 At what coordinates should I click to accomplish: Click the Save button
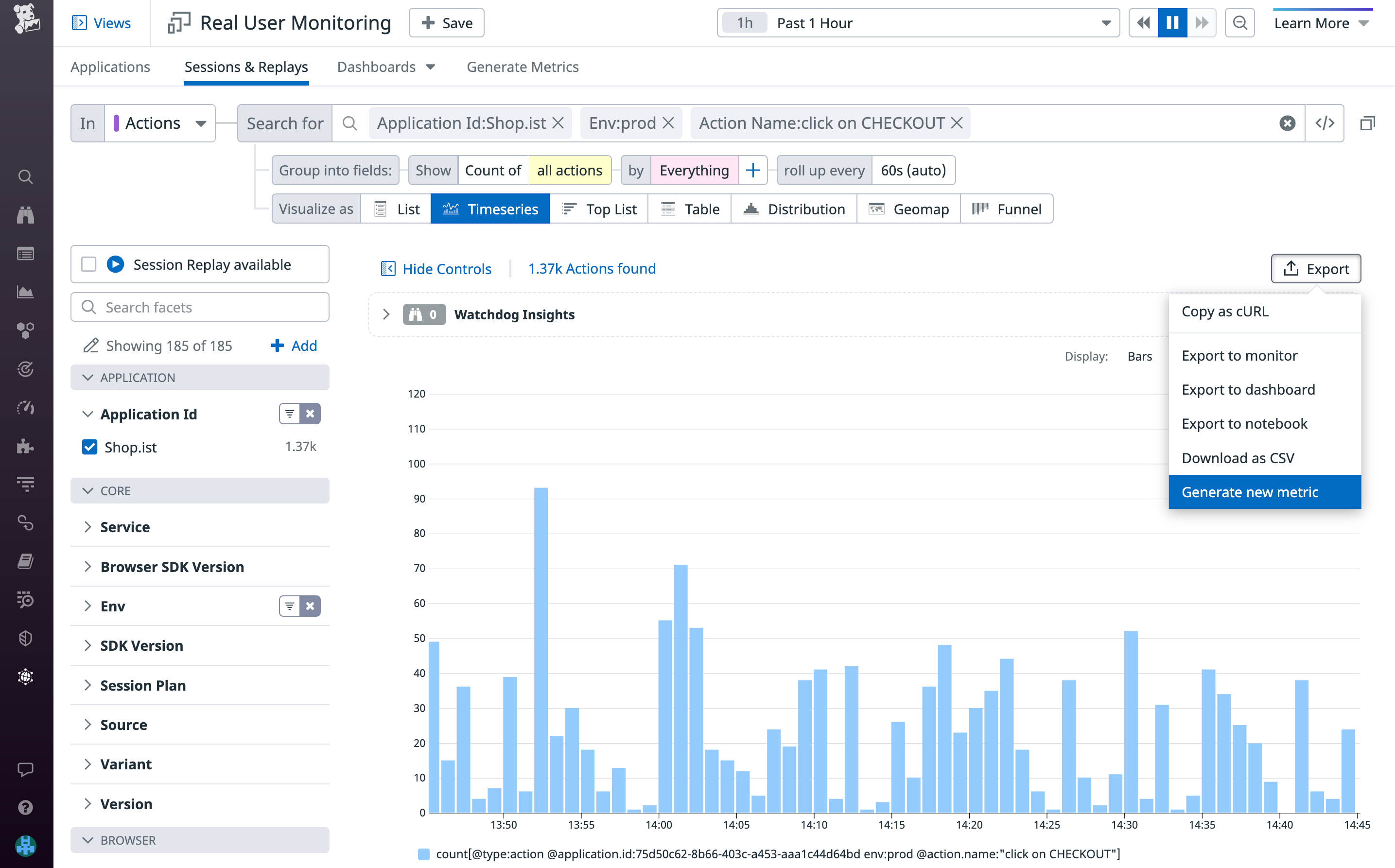pyautogui.click(x=446, y=22)
